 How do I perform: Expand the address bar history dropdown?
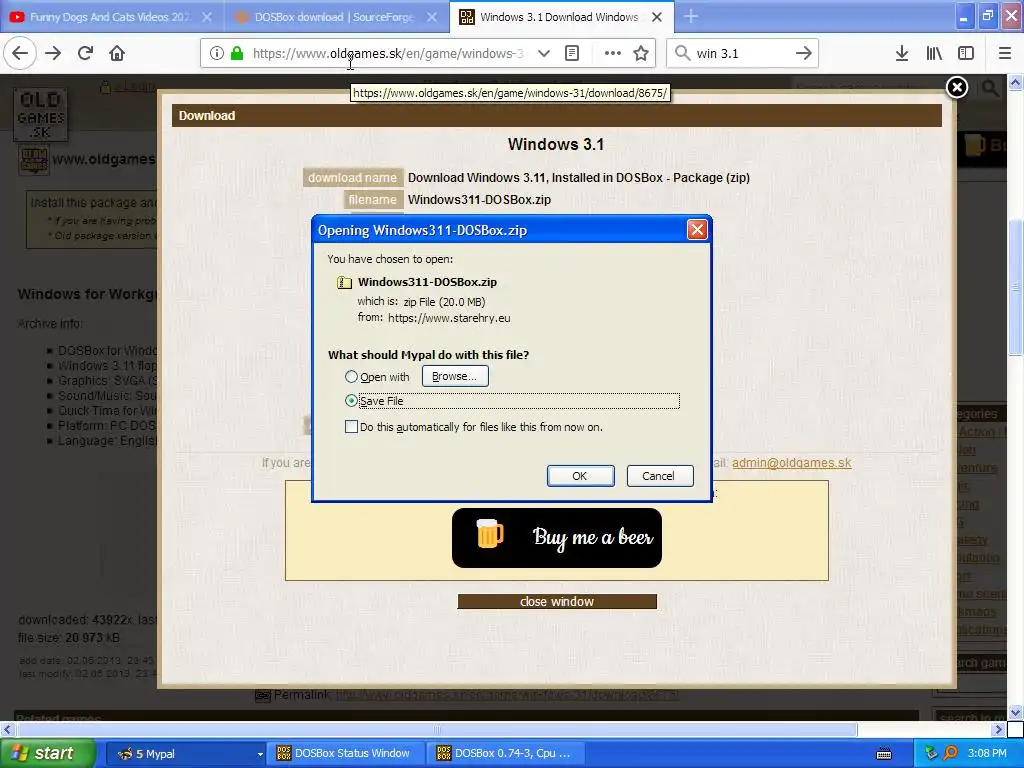pos(543,53)
